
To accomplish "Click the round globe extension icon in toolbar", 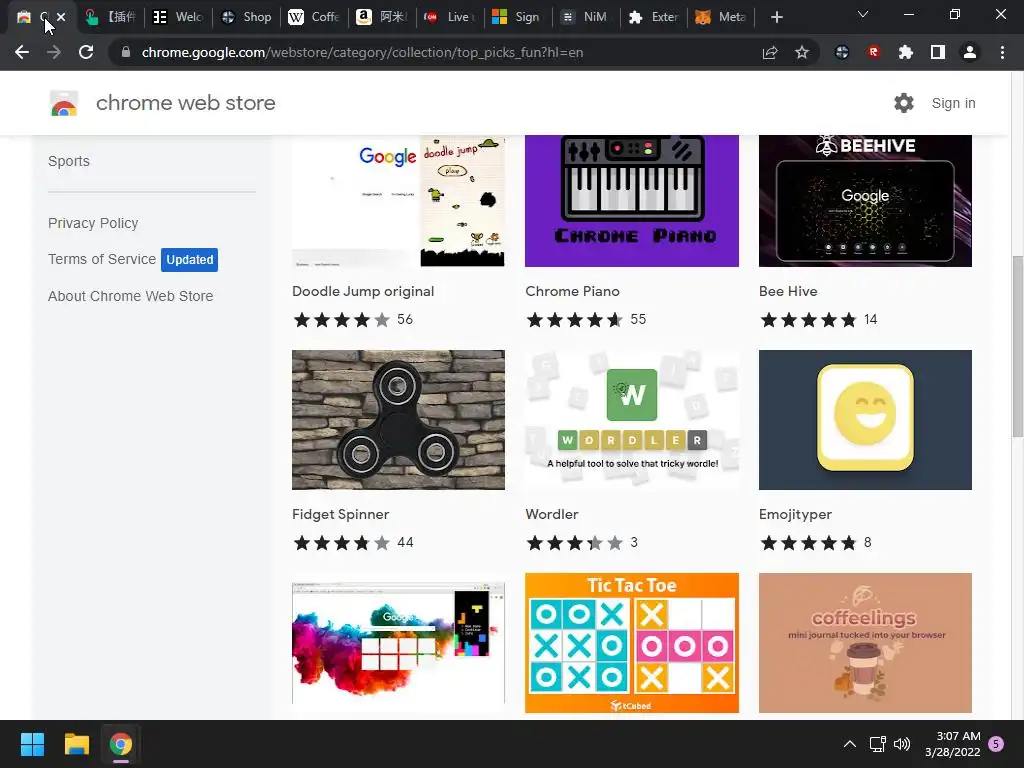I will click(842, 52).
